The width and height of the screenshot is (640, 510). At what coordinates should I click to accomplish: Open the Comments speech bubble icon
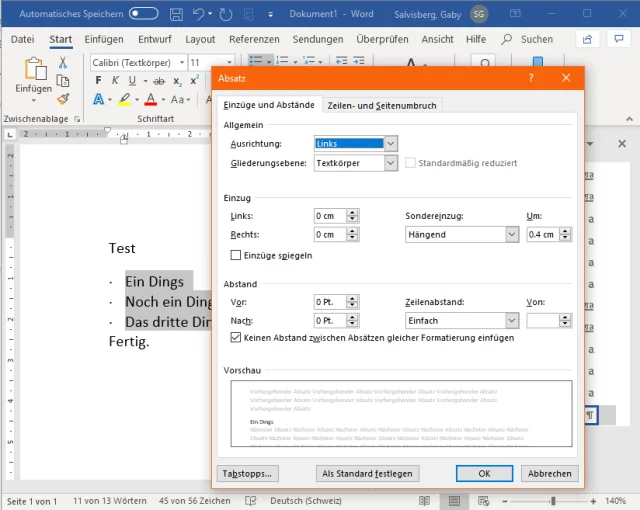click(x=620, y=39)
